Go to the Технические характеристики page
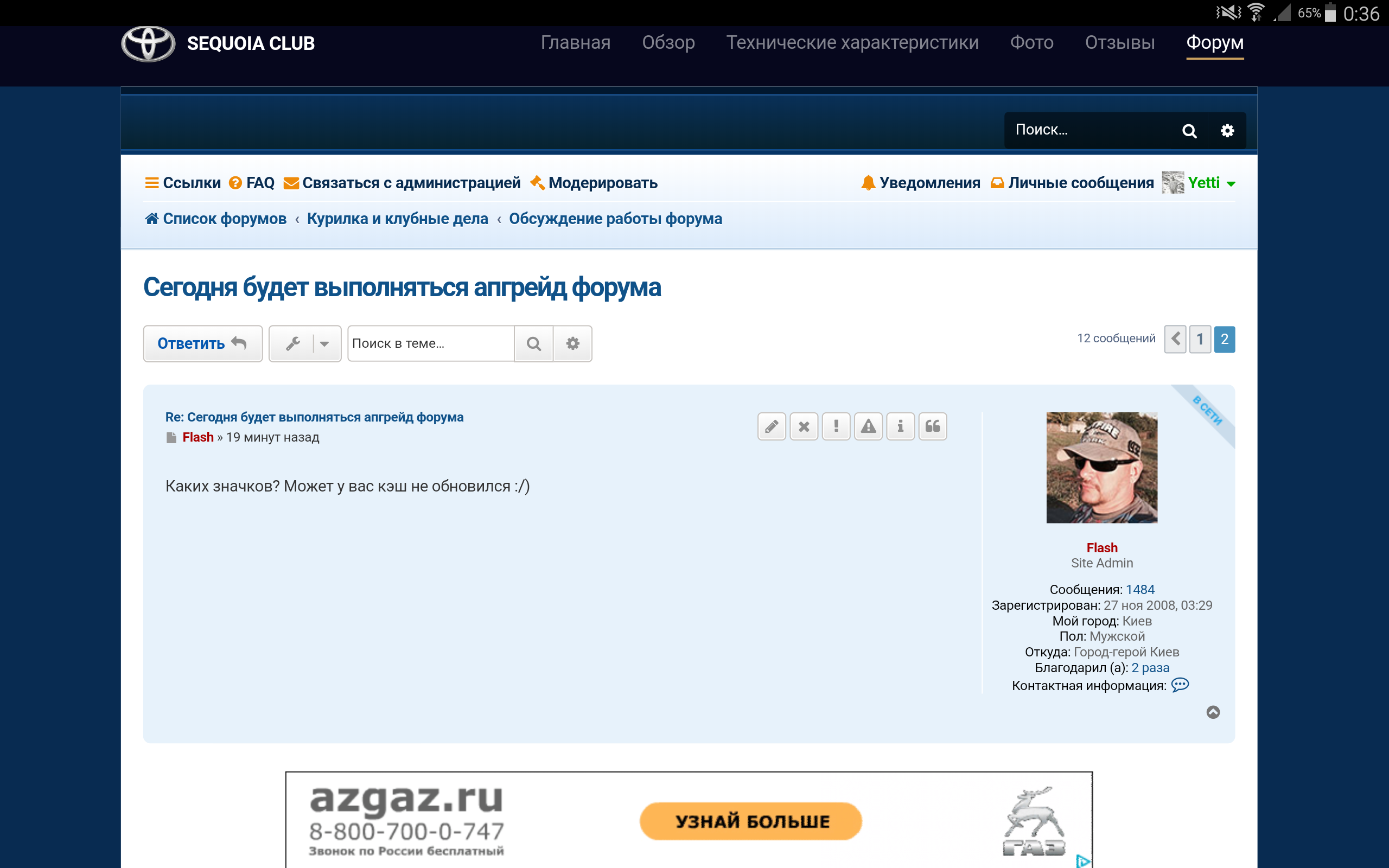1389x868 pixels. click(852, 42)
